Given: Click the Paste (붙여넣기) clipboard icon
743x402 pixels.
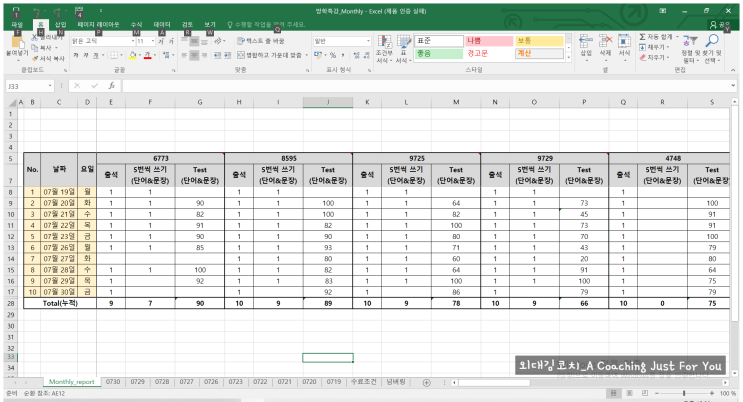Looking at the screenshot, I should click(17, 43).
